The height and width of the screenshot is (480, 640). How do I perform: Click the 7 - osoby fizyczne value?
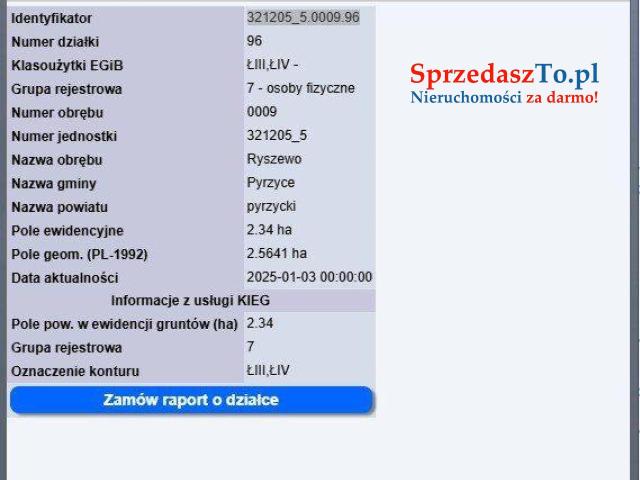[x=300, y=88]
